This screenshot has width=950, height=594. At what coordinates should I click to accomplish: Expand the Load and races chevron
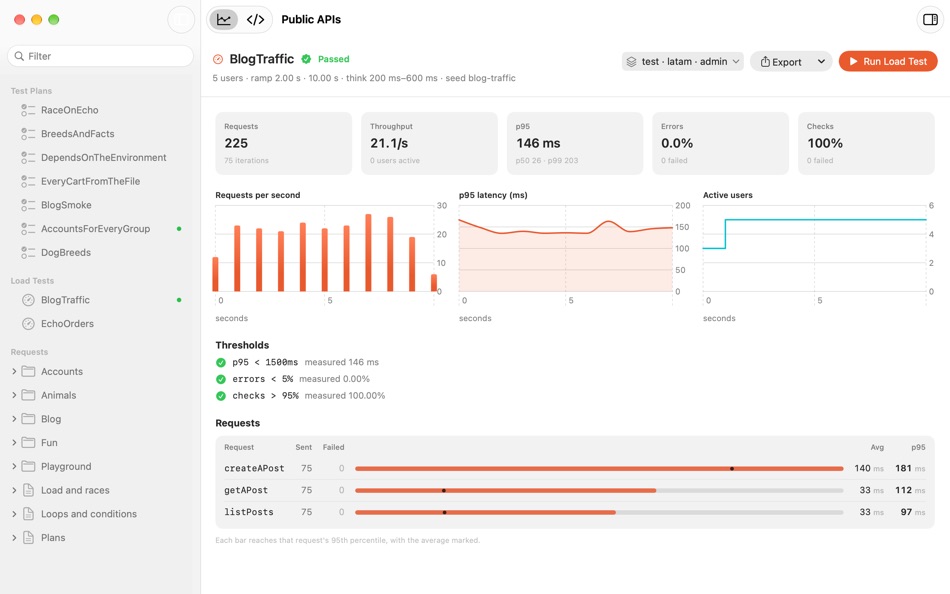[14, 490]
